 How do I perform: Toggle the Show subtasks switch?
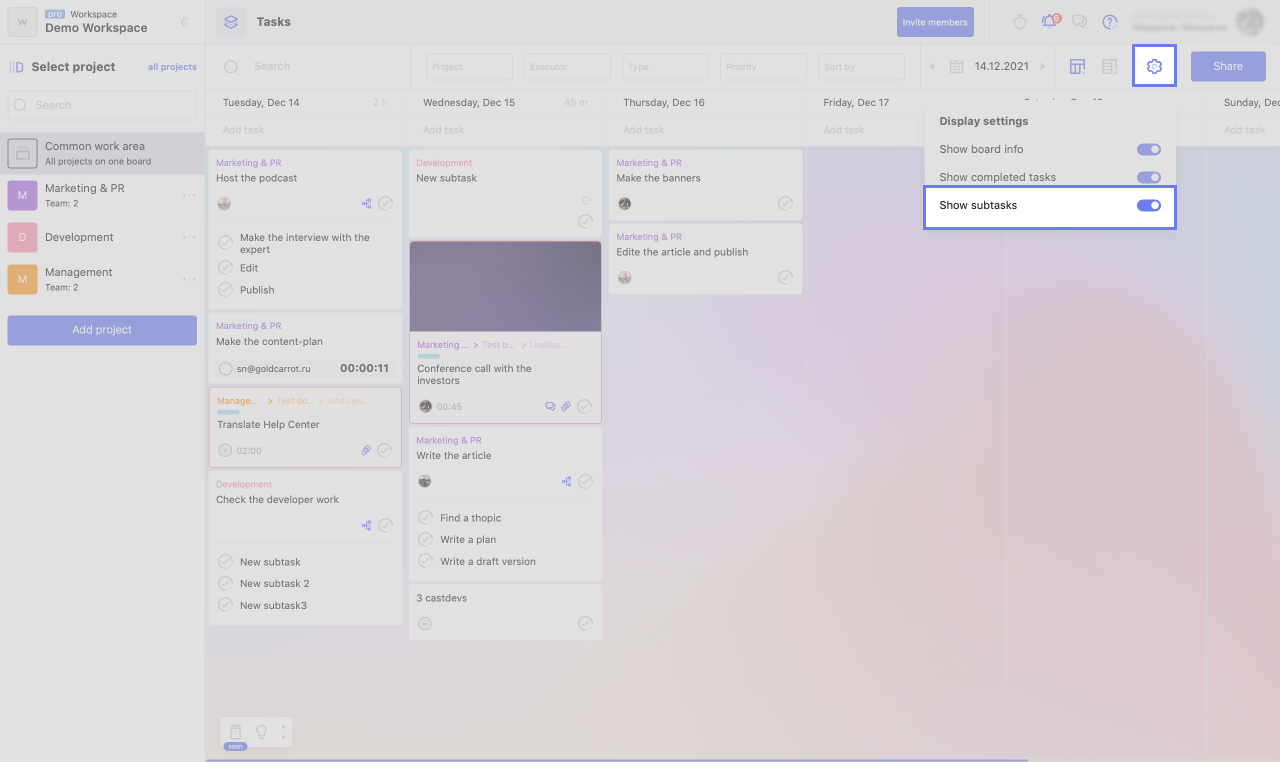point(1148,206)
